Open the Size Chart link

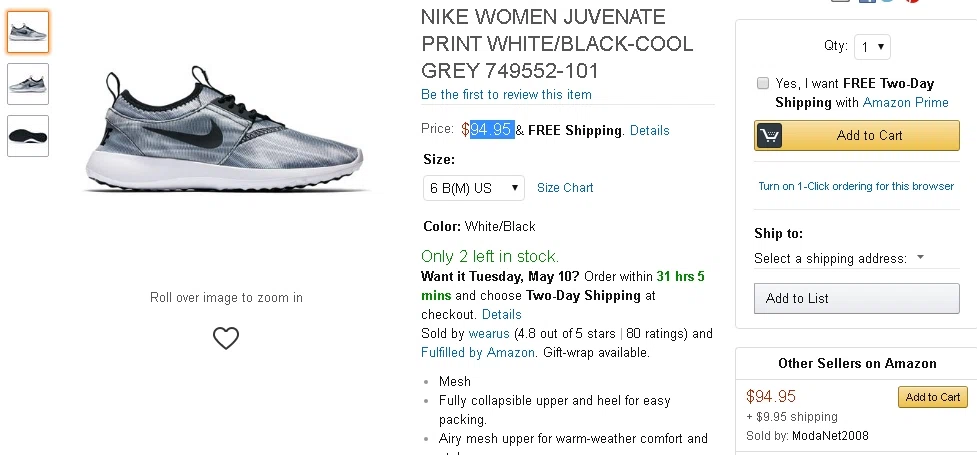[565, 188]
